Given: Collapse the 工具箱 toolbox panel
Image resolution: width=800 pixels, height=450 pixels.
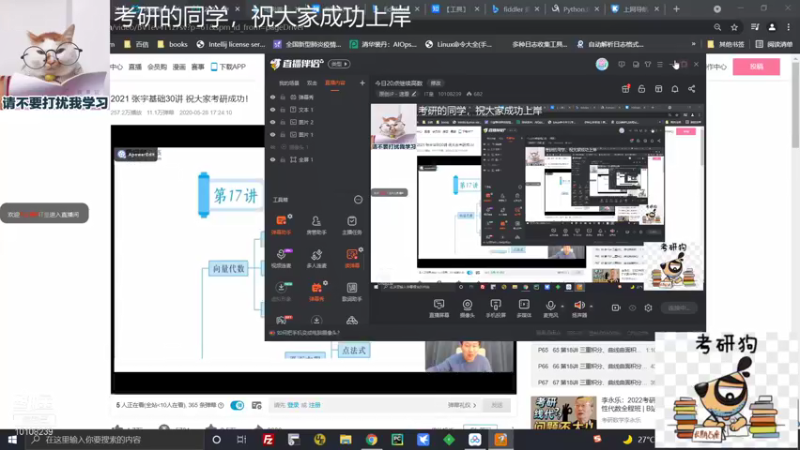Looking at the screenshot, I should (x=358, y=199).
